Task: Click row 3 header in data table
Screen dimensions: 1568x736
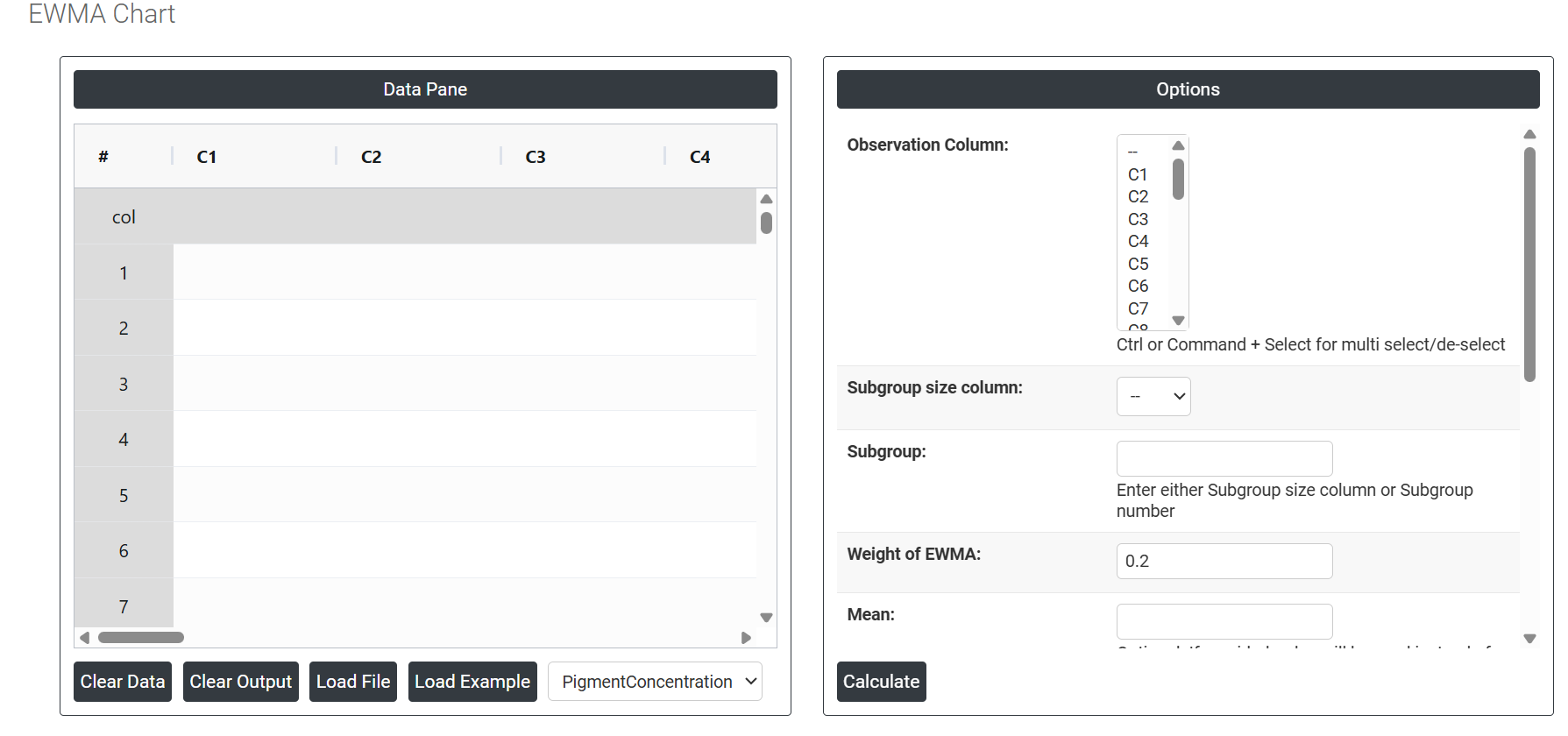Action: click(x=124, y=384)
